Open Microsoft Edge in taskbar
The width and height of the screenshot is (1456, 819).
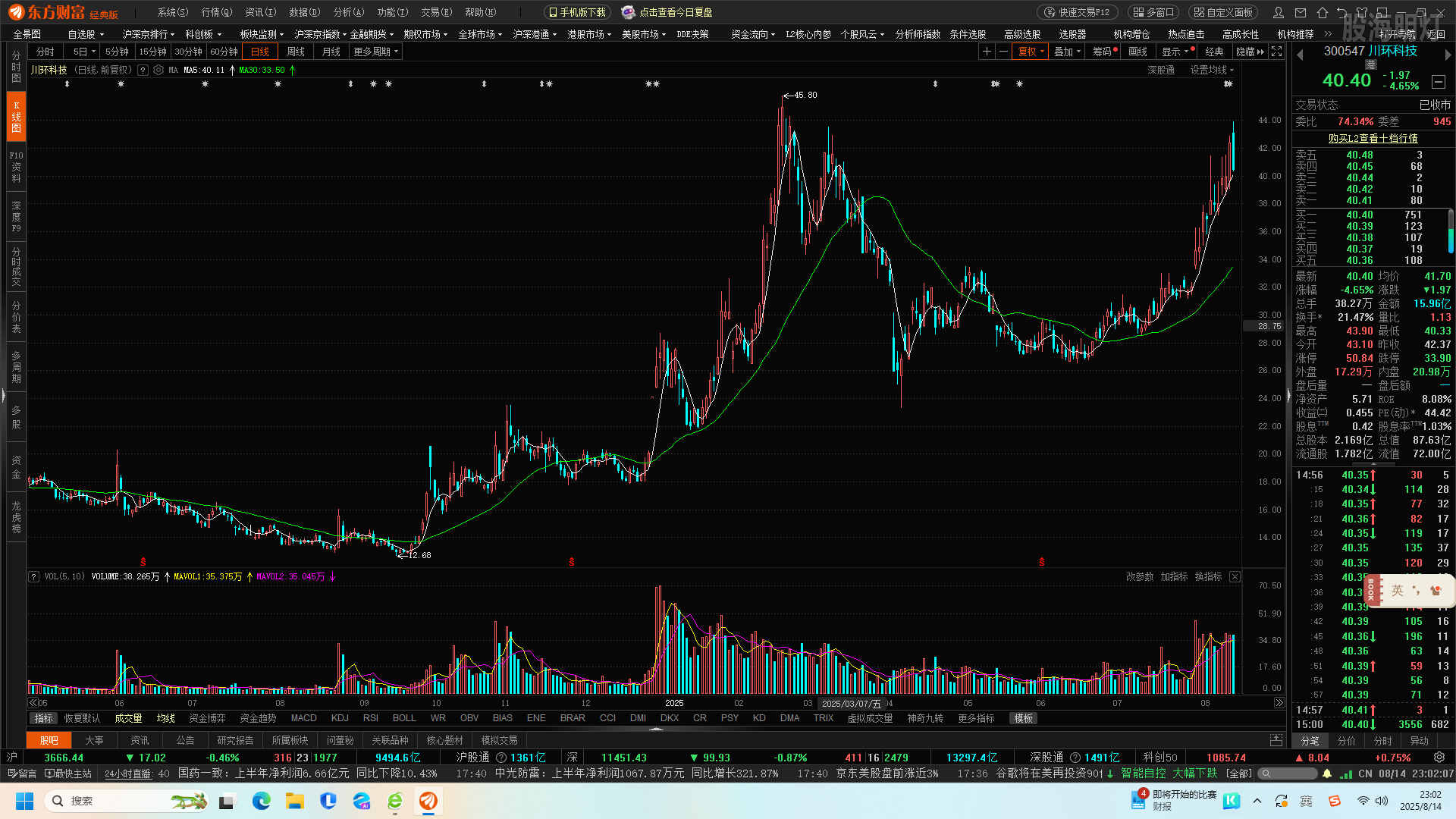click(262, 801)
